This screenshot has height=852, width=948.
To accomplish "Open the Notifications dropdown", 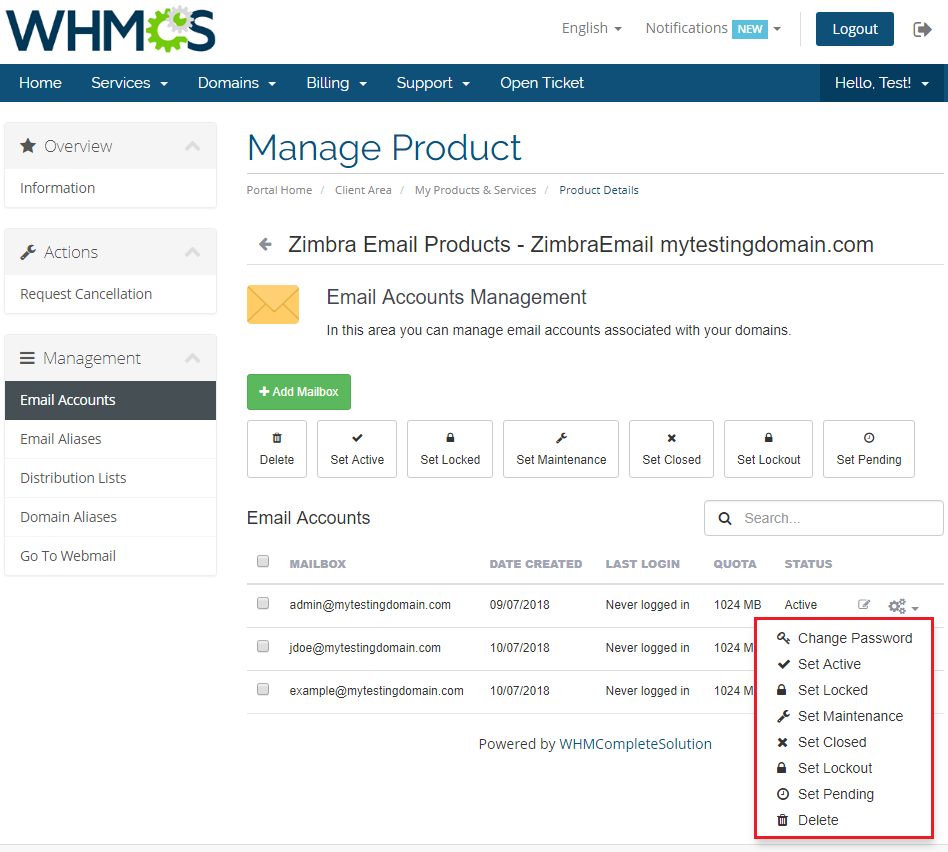I will pos(713,28).
